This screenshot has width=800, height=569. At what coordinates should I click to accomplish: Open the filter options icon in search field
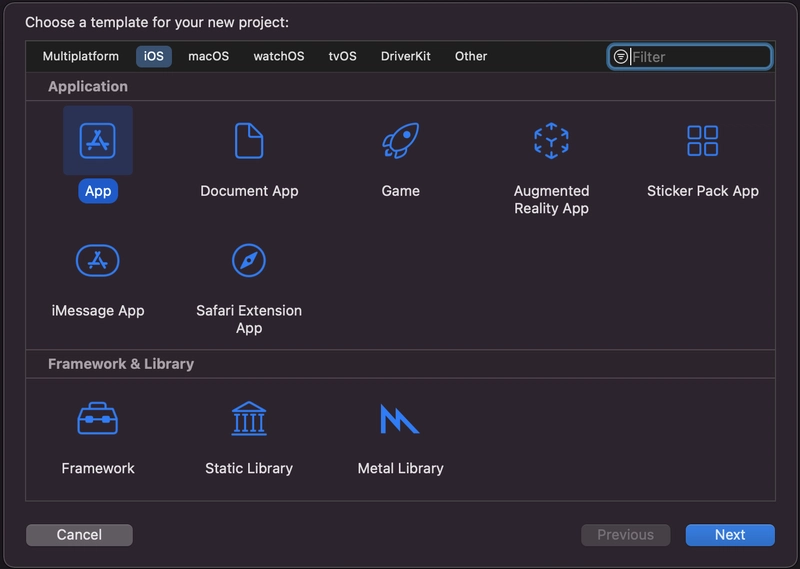pos(621,57)
